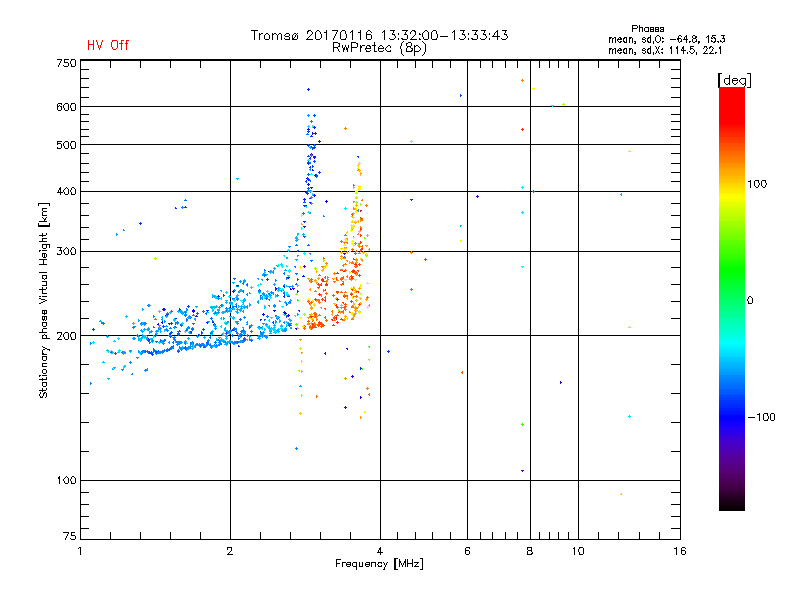Click the y-axis tick label '300'

tap(66, 252)
